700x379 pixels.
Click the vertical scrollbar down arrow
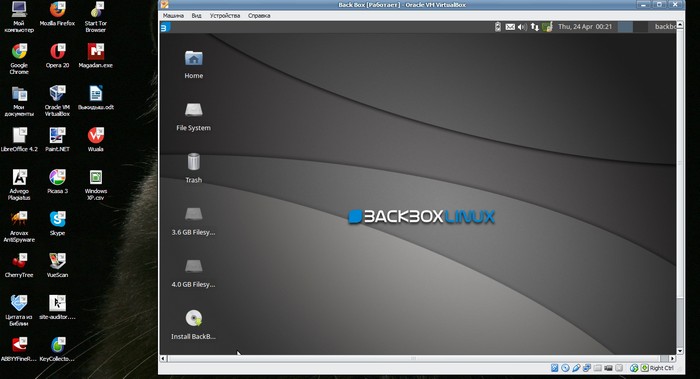pyautogui.click(x=680, y=351)
